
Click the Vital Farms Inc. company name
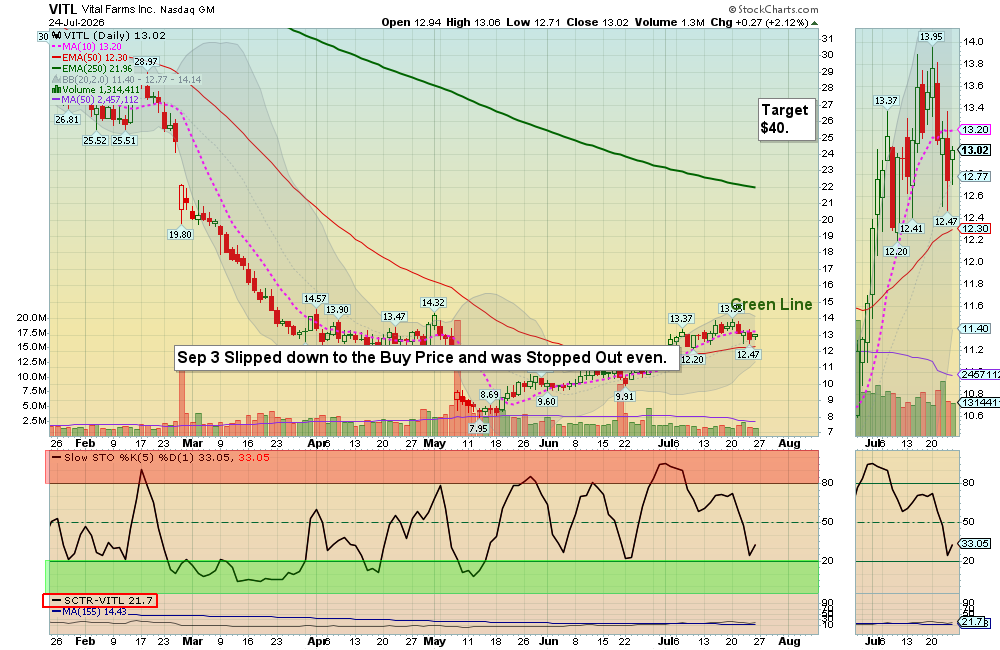click(x=118, y=10)
